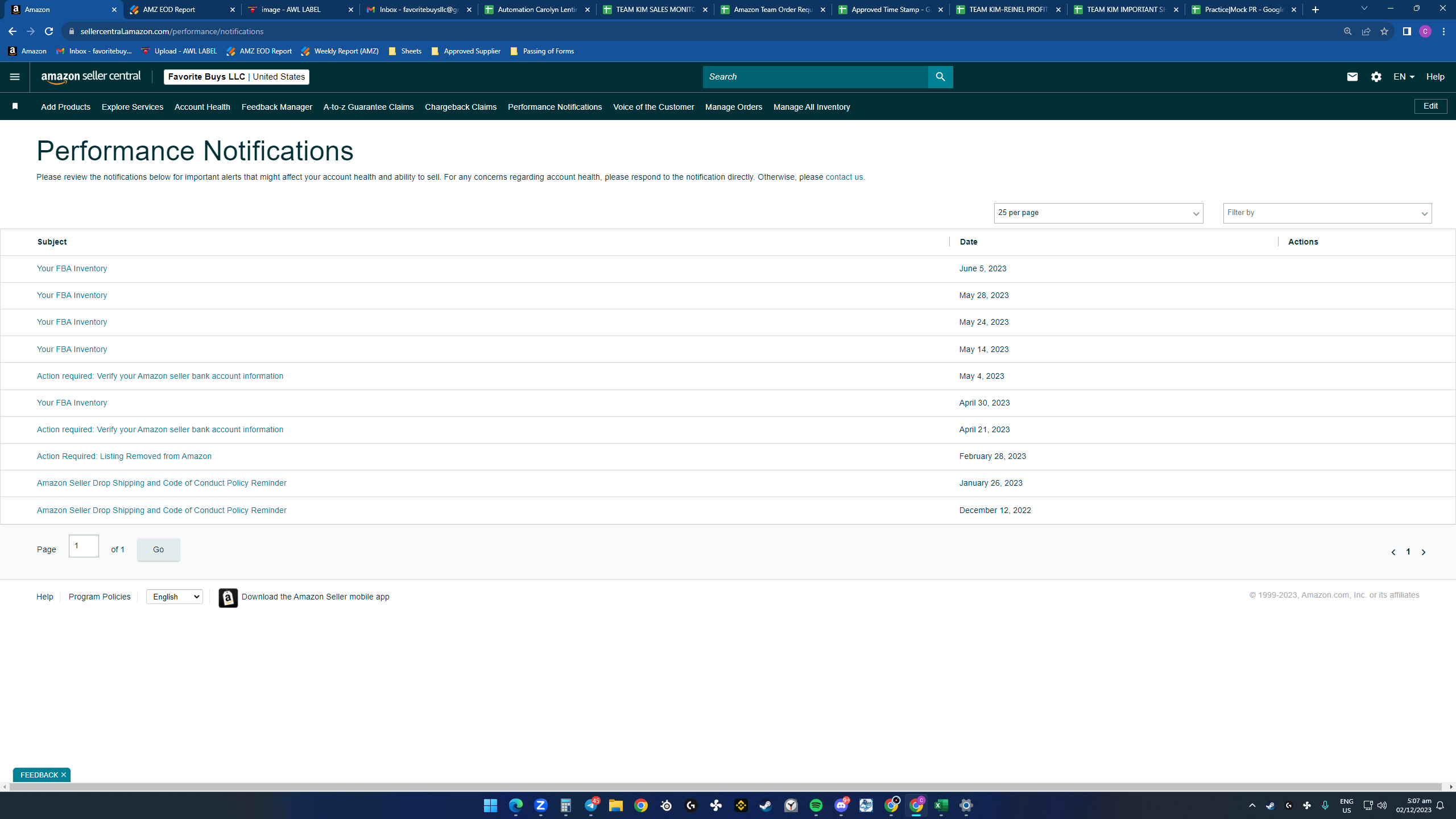
Task: Click the Amazon Seller Central logo
Action: coord(91,77)
